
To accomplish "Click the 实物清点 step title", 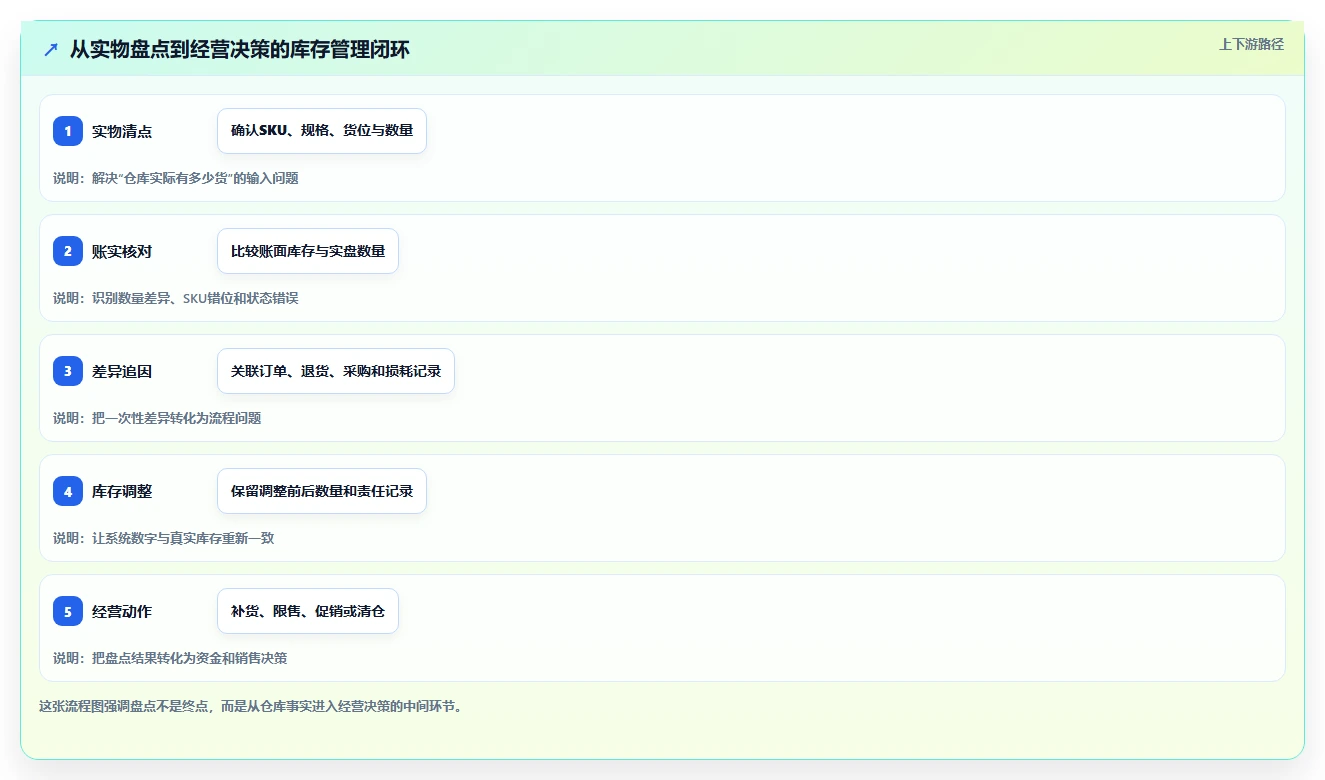I will 122,131.
